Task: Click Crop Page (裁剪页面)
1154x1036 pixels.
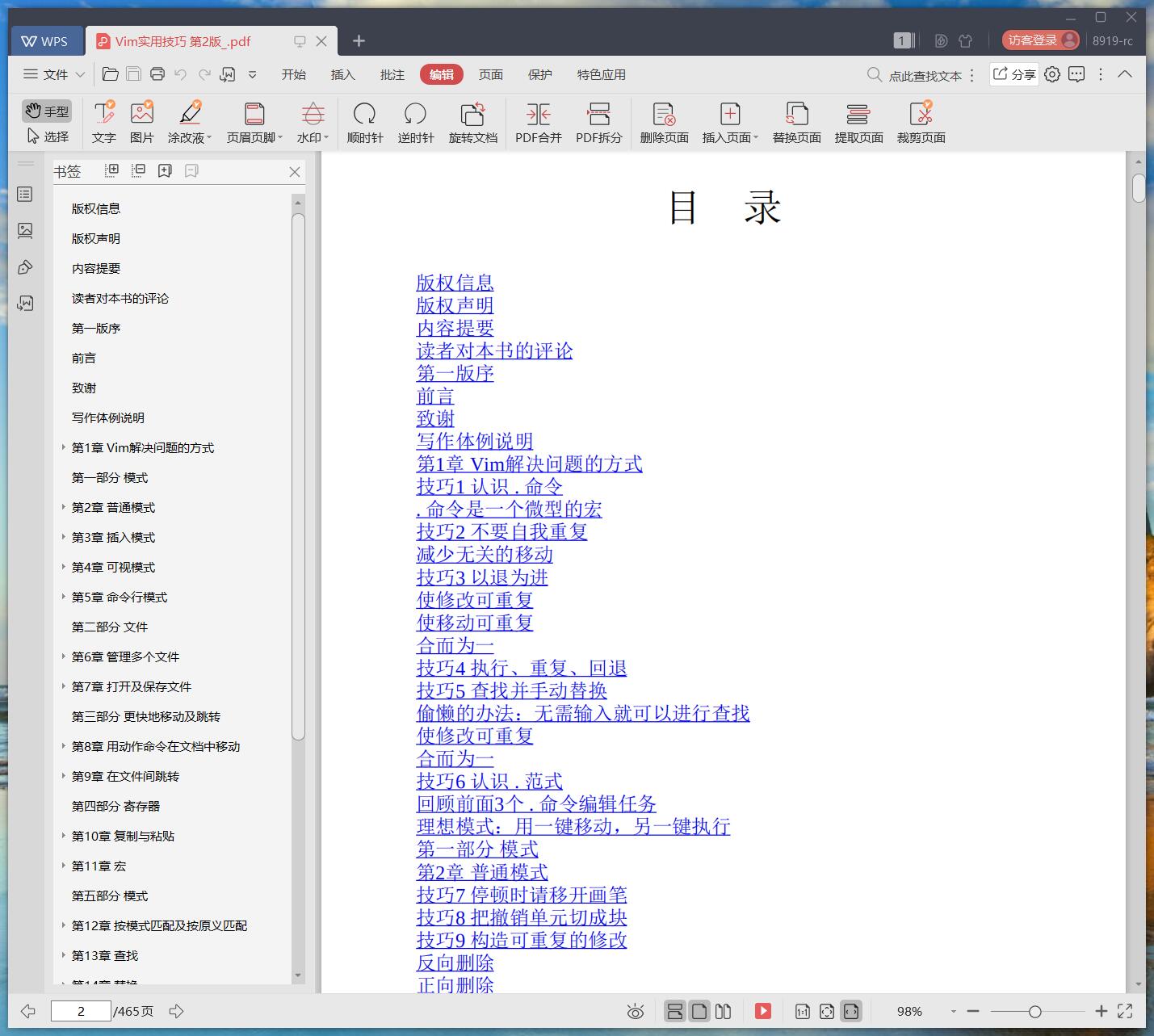Action: tap(921, 123)
